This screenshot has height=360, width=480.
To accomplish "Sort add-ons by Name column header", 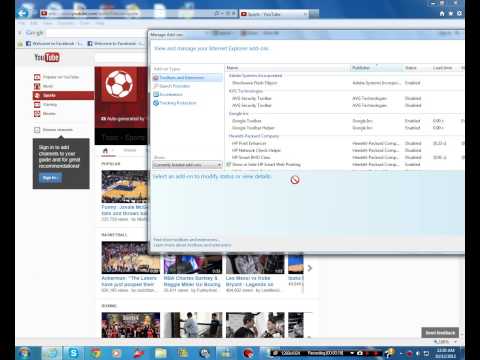I will pyautogui.click(x=287, y=68).
